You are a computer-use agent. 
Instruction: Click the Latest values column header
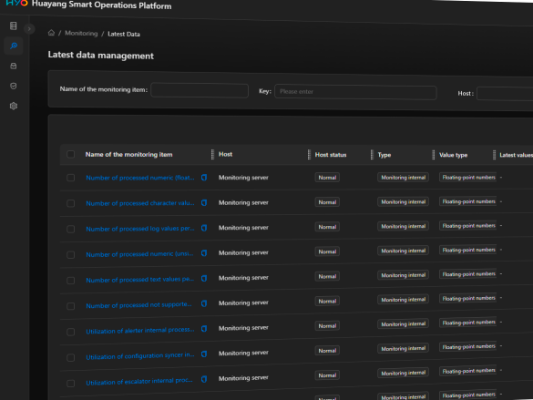pyautogui.click(x=516, y=155)
